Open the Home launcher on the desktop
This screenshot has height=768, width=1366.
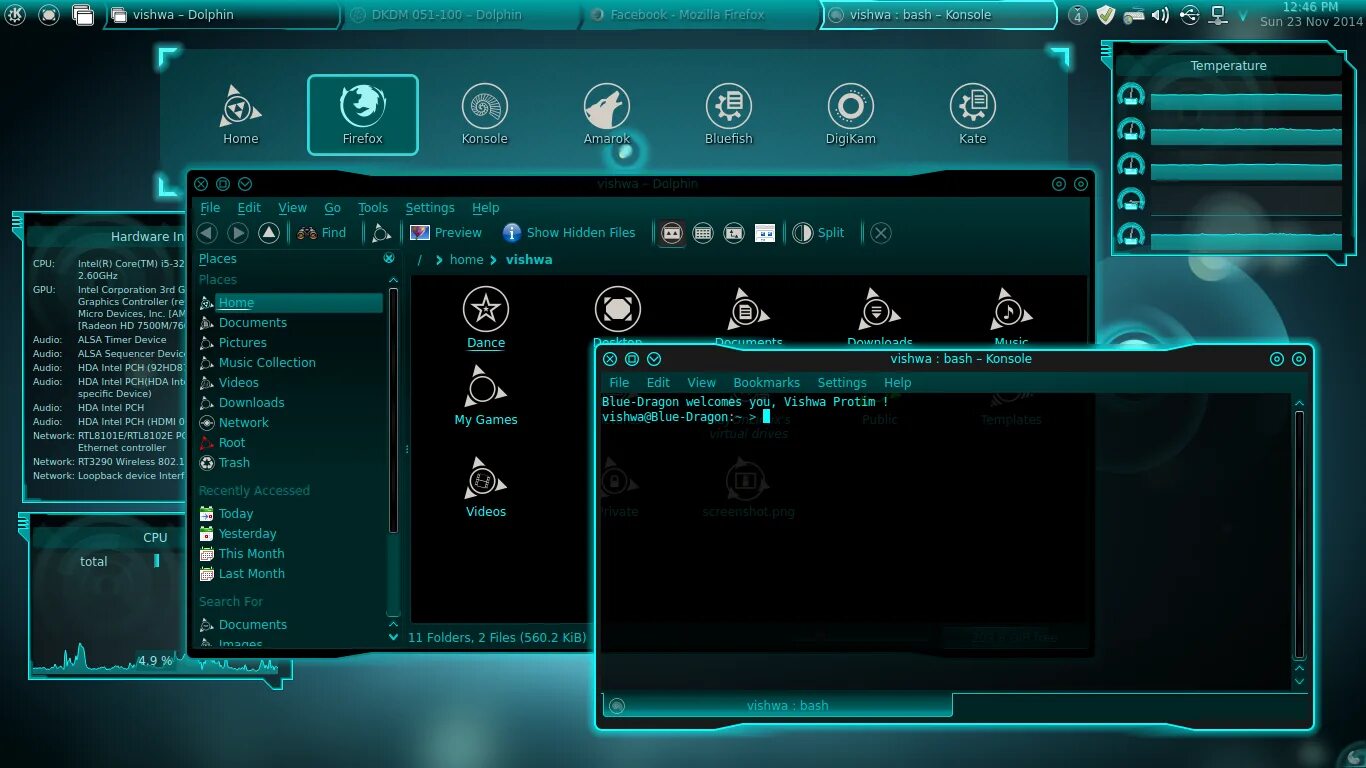(x=241, y=115)
